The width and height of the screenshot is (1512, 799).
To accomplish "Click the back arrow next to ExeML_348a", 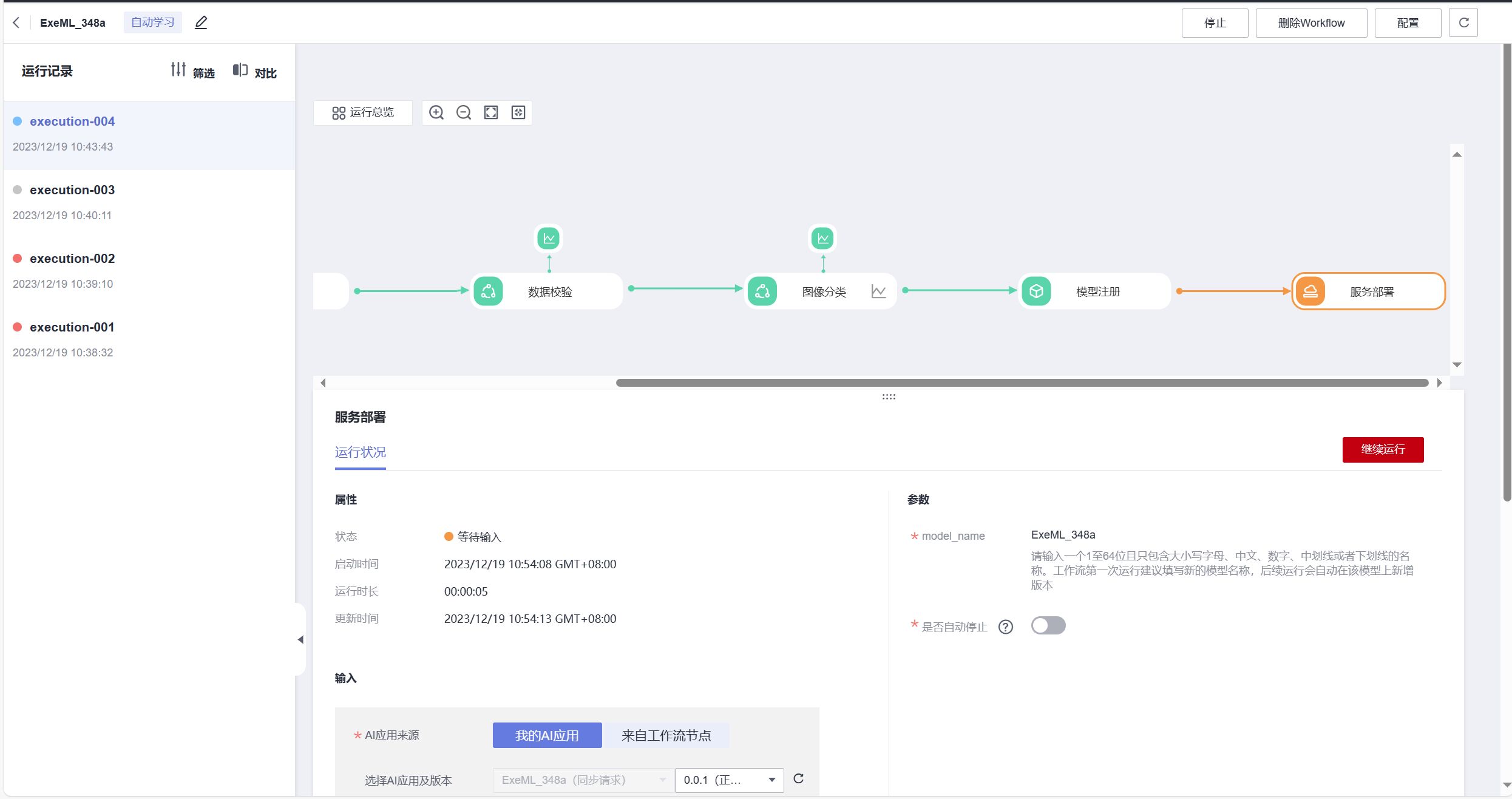I will [x=16, y=22].
